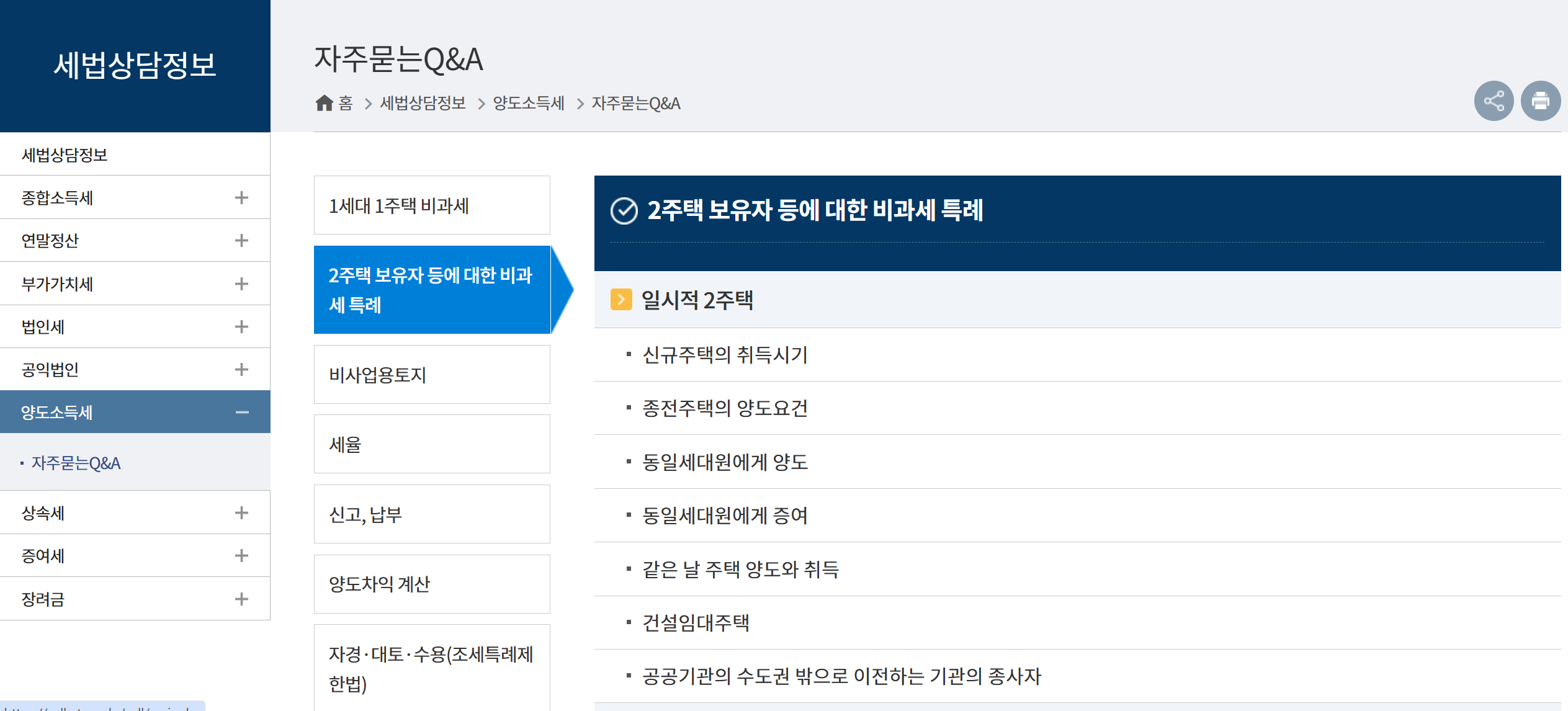The width and height of the screenshot is (1568, 711).
Task: Expand 종합소득세 with its plus icon
Action: pos(241,197)
